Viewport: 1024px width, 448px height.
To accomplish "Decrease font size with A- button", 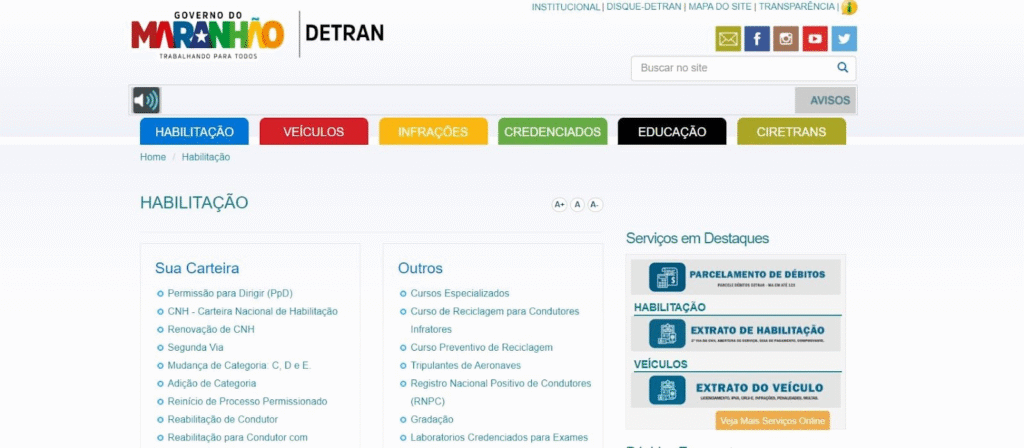I will click(x=595, y=204).
